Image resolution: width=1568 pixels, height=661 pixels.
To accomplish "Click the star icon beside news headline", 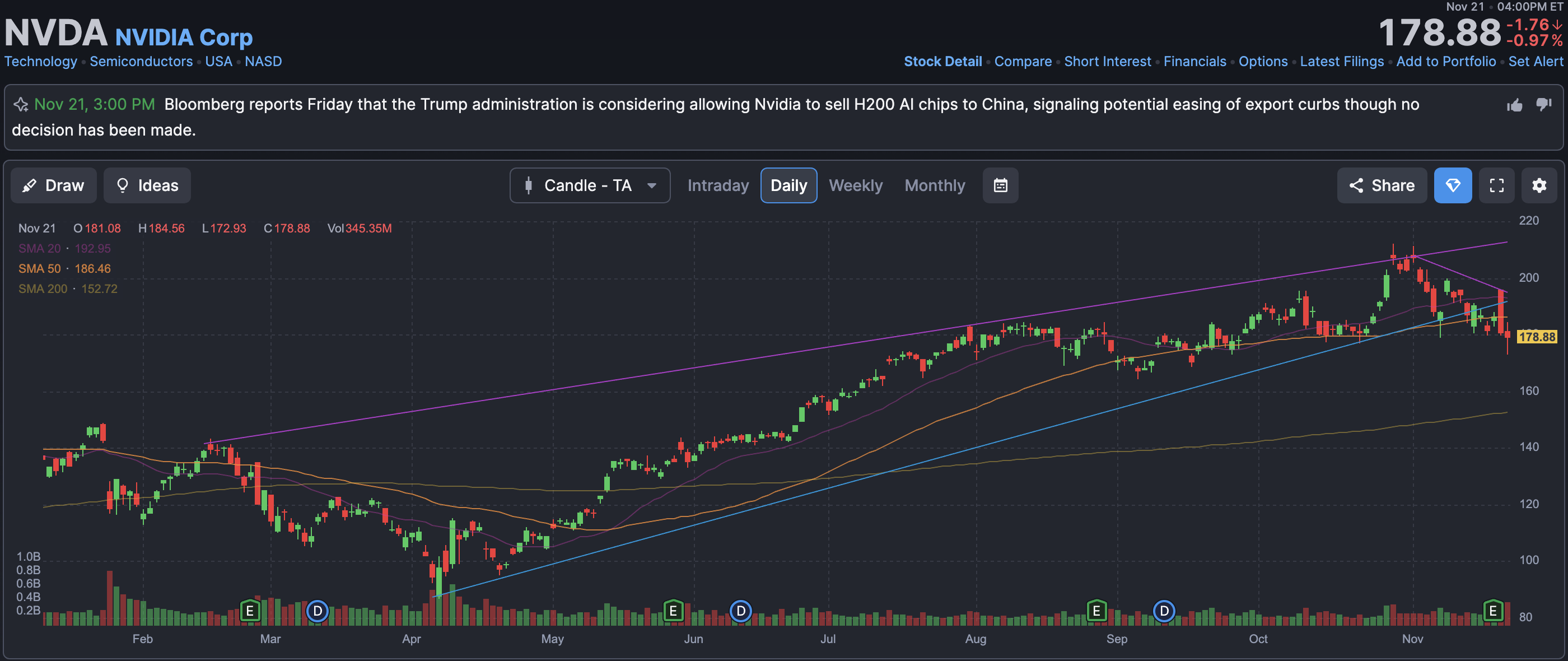I will (21, 105).
